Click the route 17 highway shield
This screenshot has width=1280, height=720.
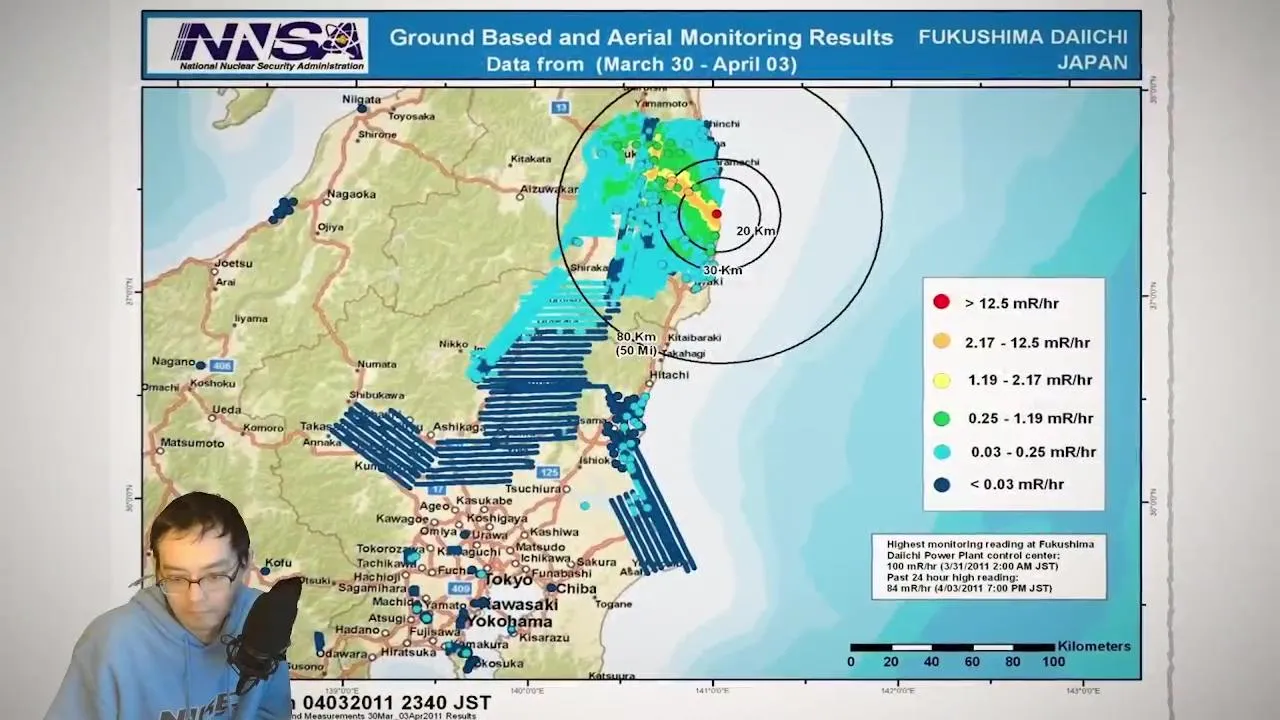tap(437, 490)
